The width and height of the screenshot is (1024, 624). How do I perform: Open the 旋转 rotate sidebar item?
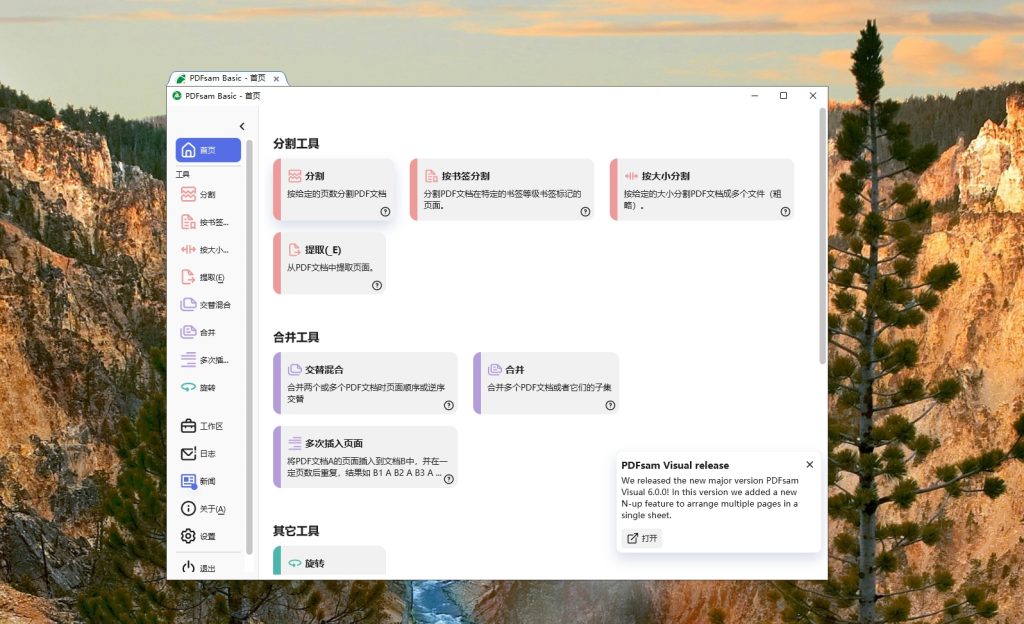208,387
